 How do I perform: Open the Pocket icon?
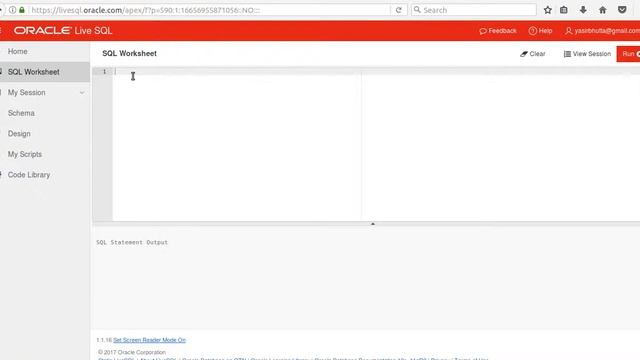point(622,10)
